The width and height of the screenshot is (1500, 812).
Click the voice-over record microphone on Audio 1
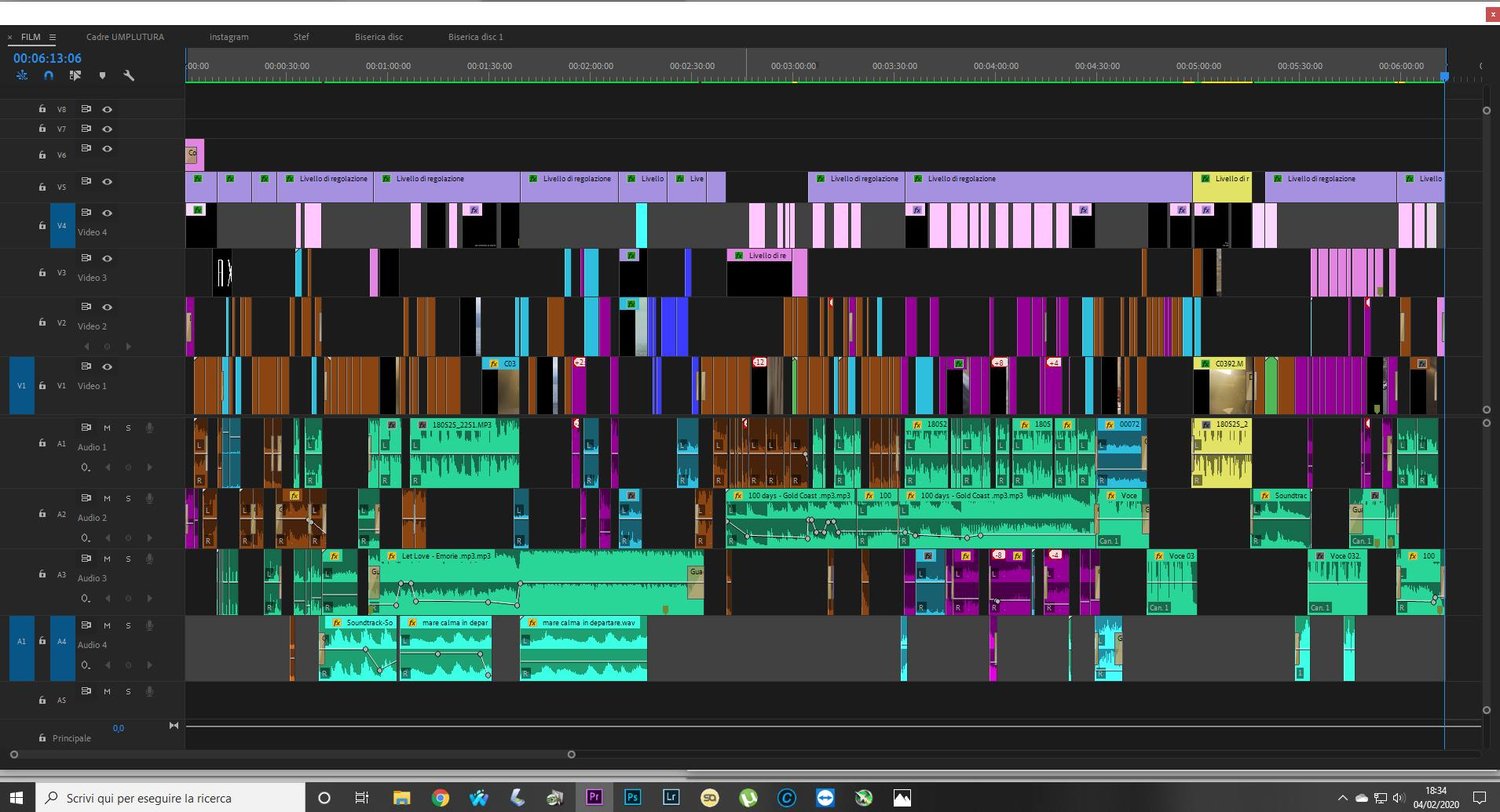(x=149, y=428)
